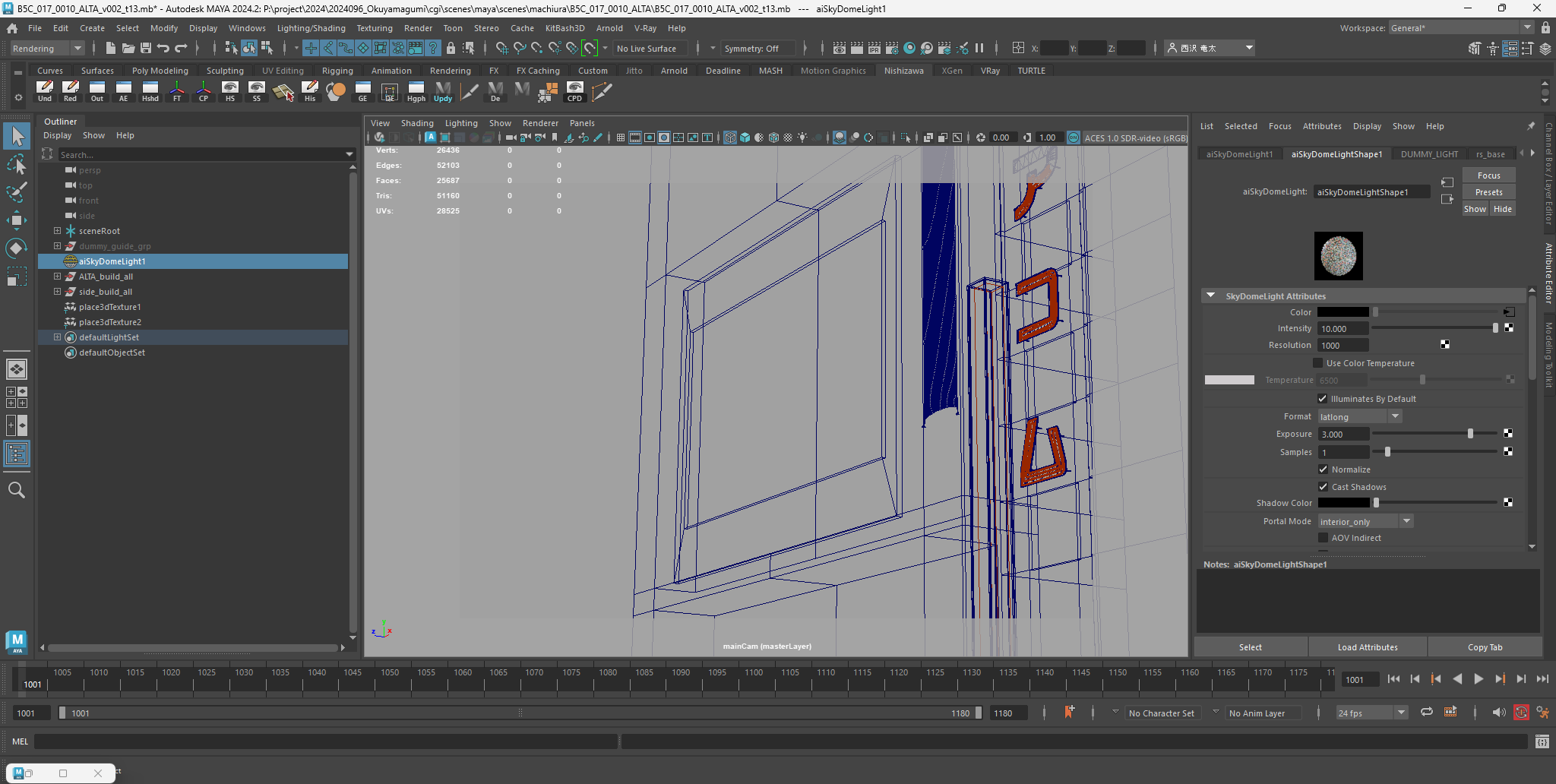Click the Paint Selection tool

point(16,191)
